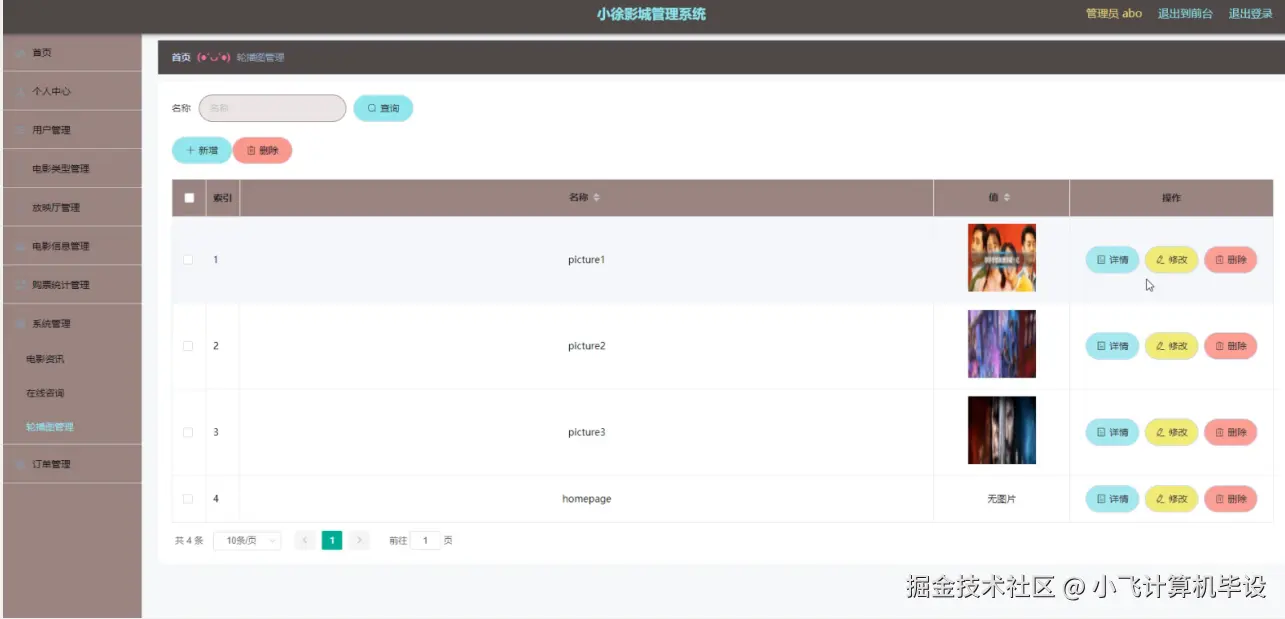Open 首页 in the sidebar
This screenshot has height=619, width=1285.
(72, 52)
